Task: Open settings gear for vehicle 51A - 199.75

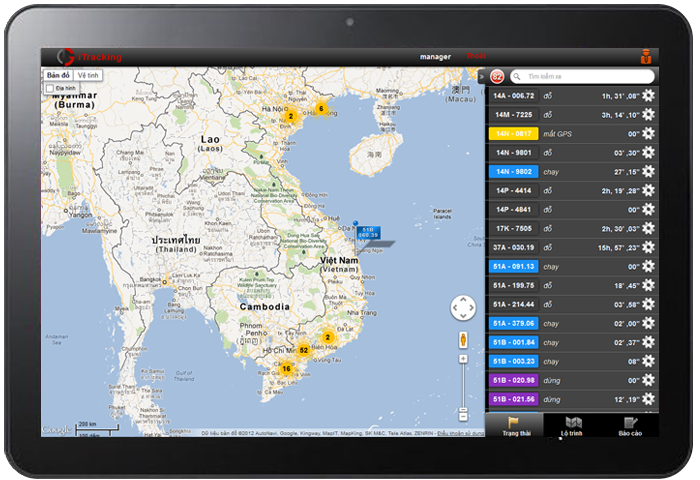Action: coord(648,285)
